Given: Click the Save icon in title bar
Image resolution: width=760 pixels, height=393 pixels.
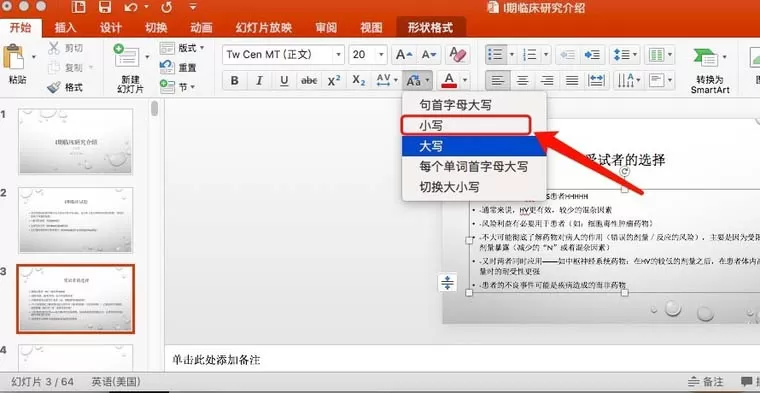Looking at the screenshot, I should pyautogui.click(x=104, y=7).
